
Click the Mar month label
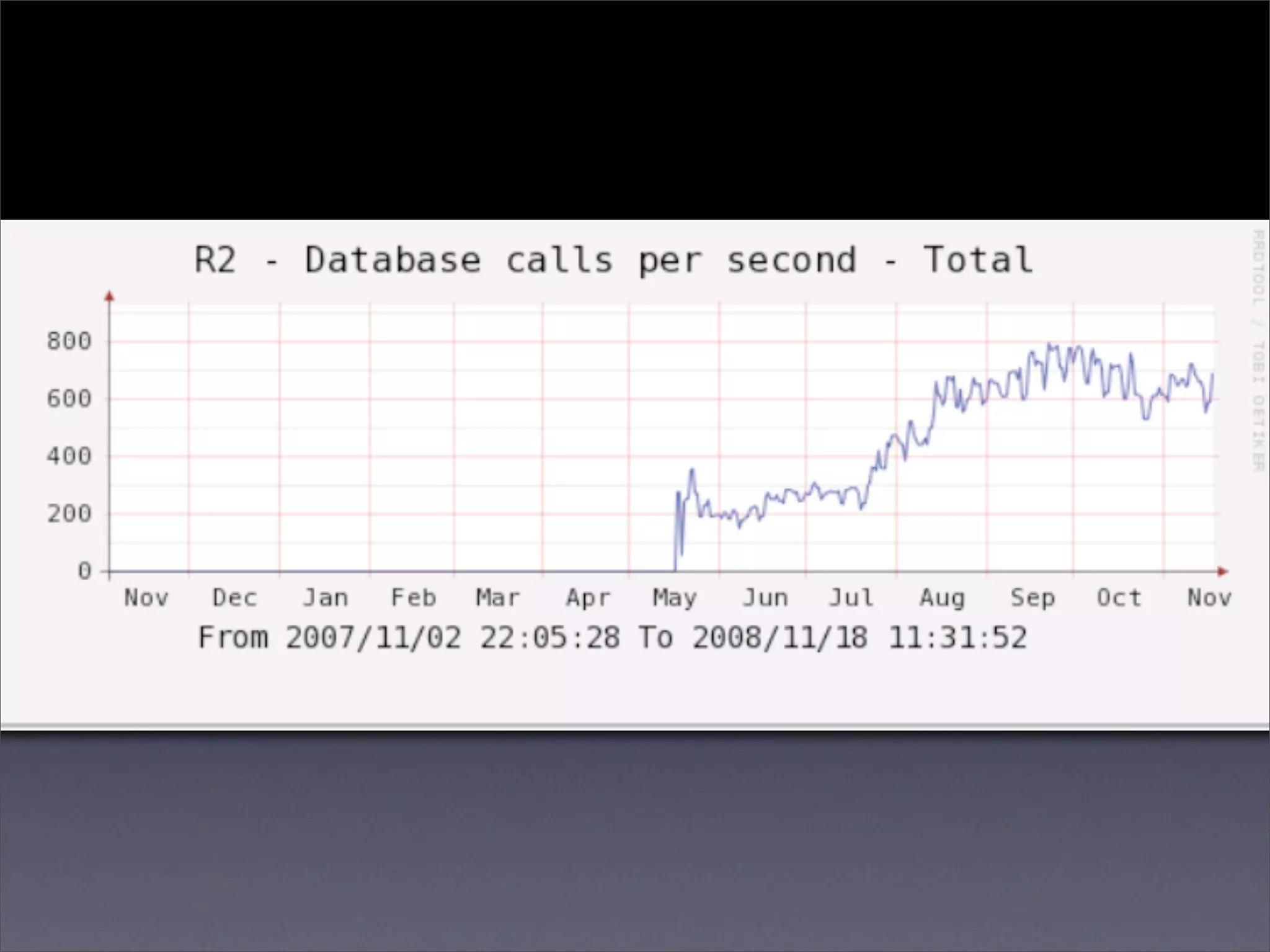tap(497, 598)
